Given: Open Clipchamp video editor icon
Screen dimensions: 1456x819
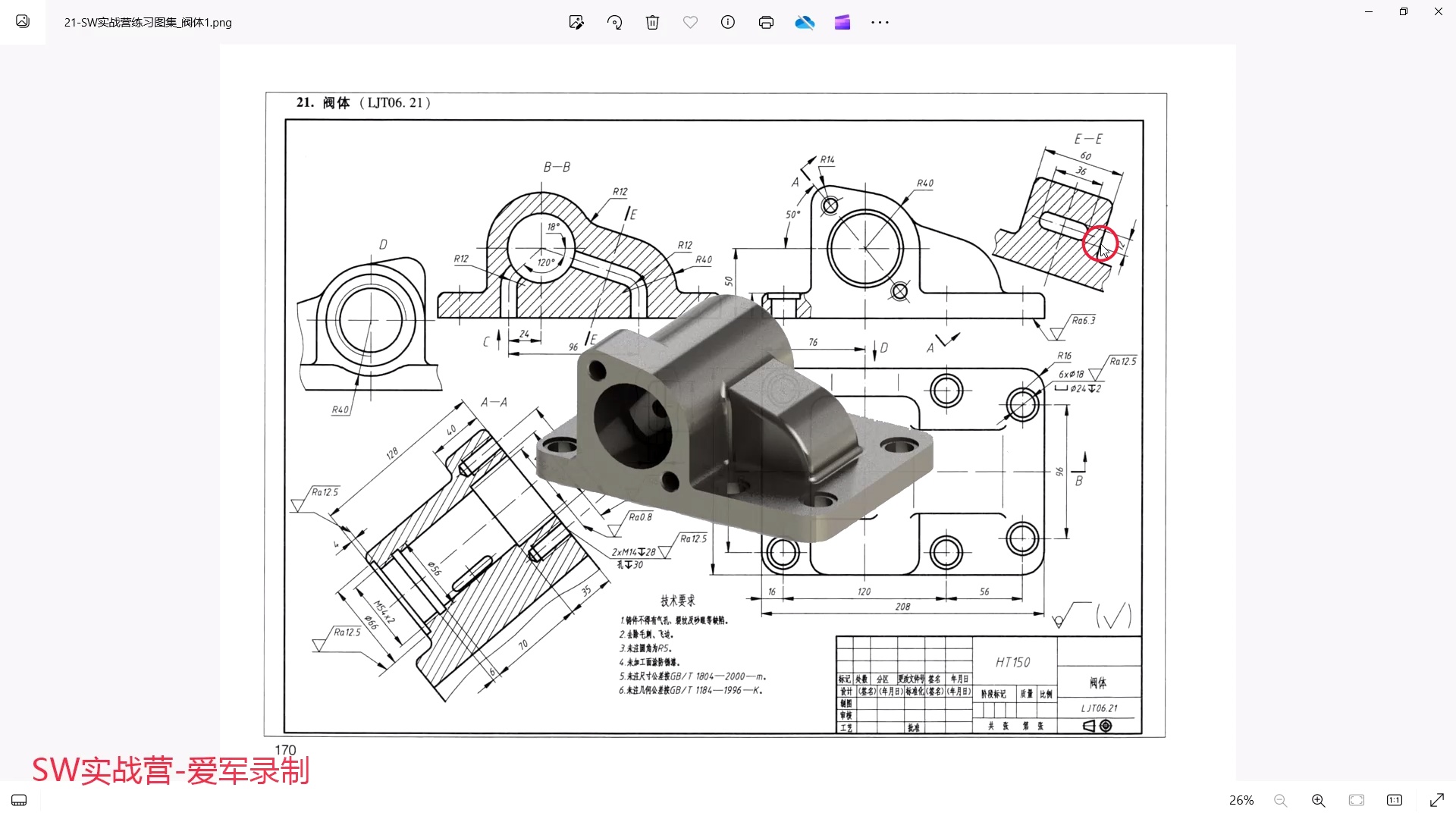Looking at the screenshot, I should tap(843, 23).
